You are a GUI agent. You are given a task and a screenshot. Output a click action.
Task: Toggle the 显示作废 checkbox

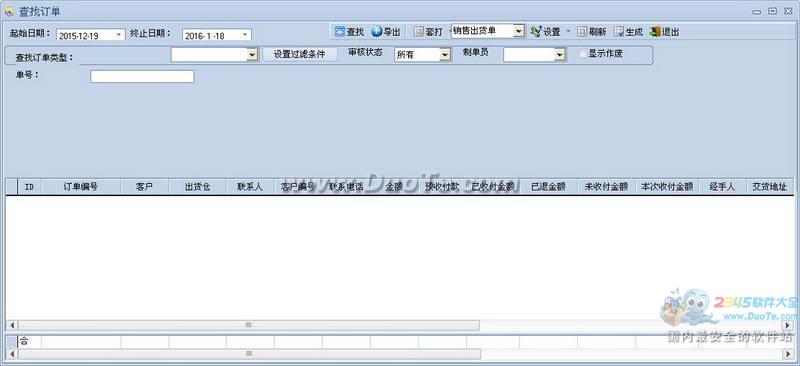pyautogui.click(x=583, y=54)
